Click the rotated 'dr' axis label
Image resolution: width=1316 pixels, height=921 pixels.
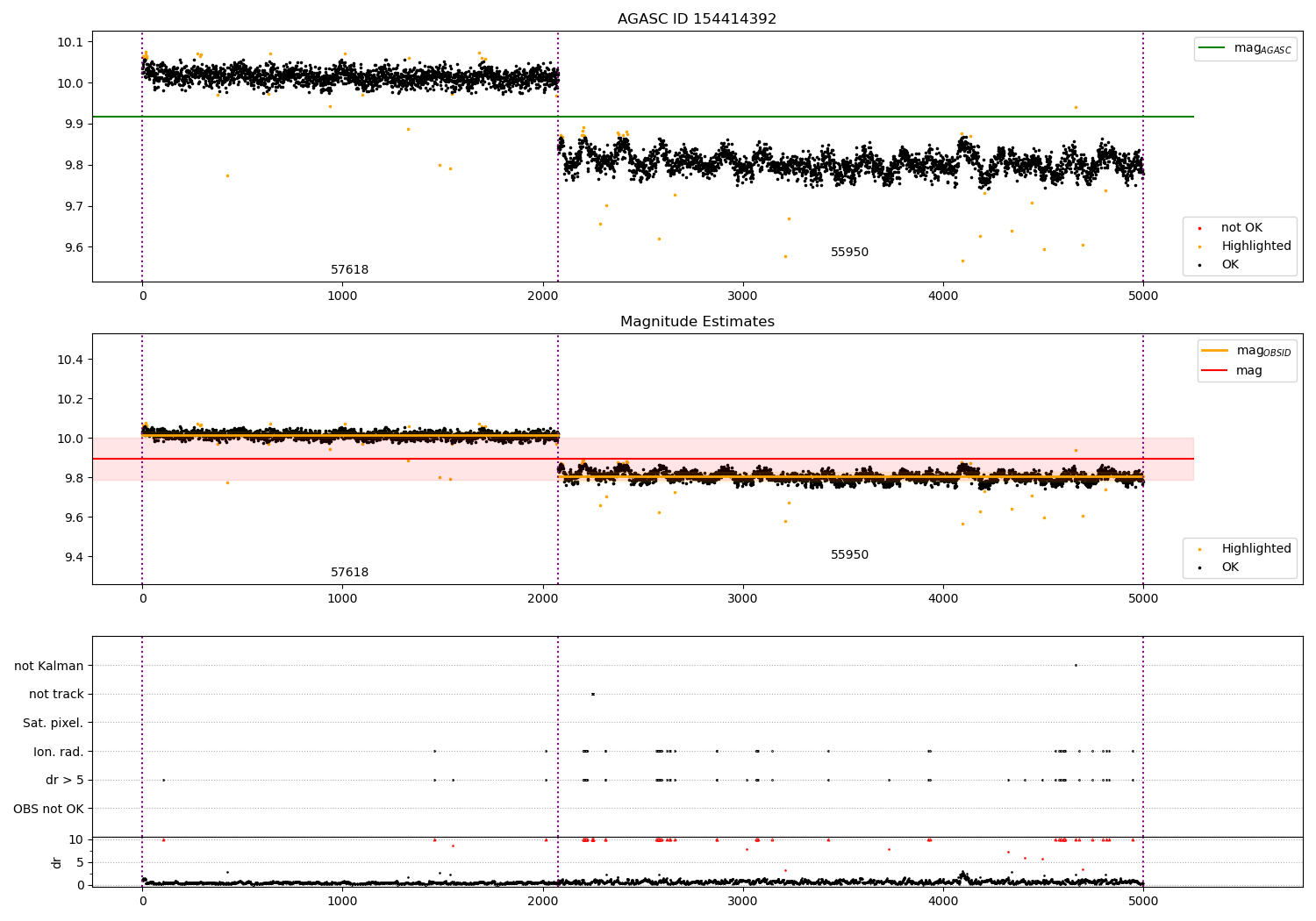(57, 862)
